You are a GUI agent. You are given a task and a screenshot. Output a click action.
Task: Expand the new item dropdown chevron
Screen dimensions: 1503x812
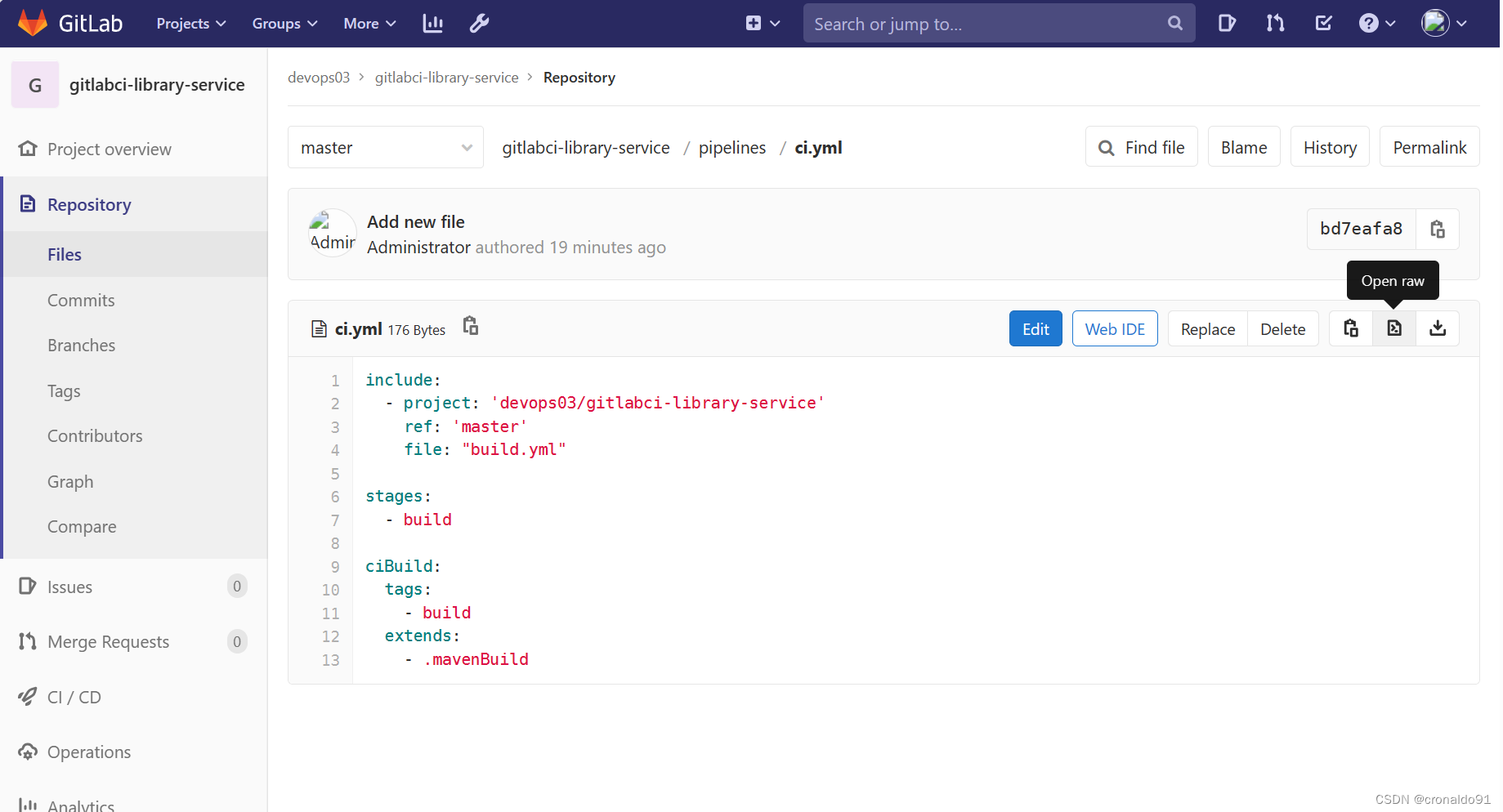click(x=775, y=24)
